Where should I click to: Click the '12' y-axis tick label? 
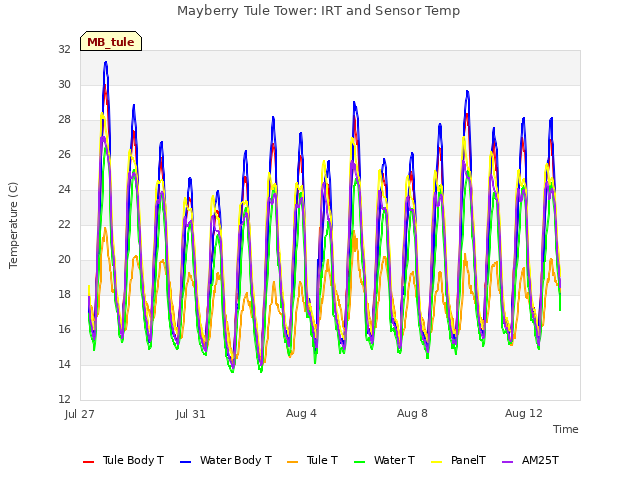point(64,399)
